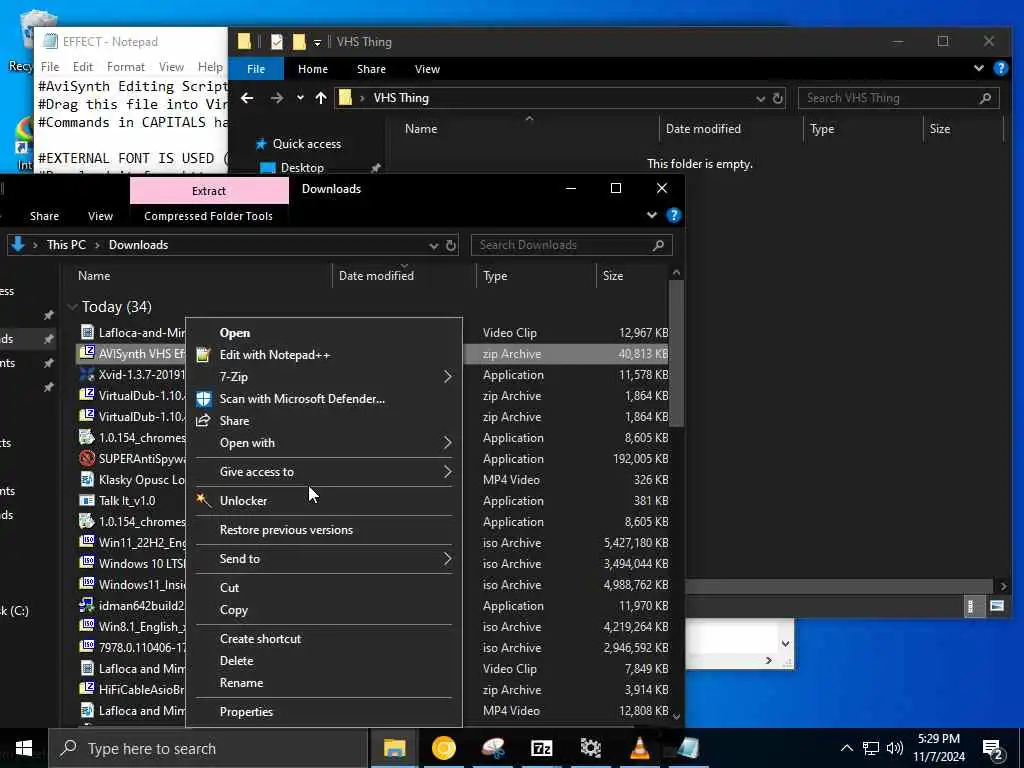Click the Up arrow in the VHS Thing window
Image resolution: width=1024 pixels, height=768 pixels.
coord(321,98)
